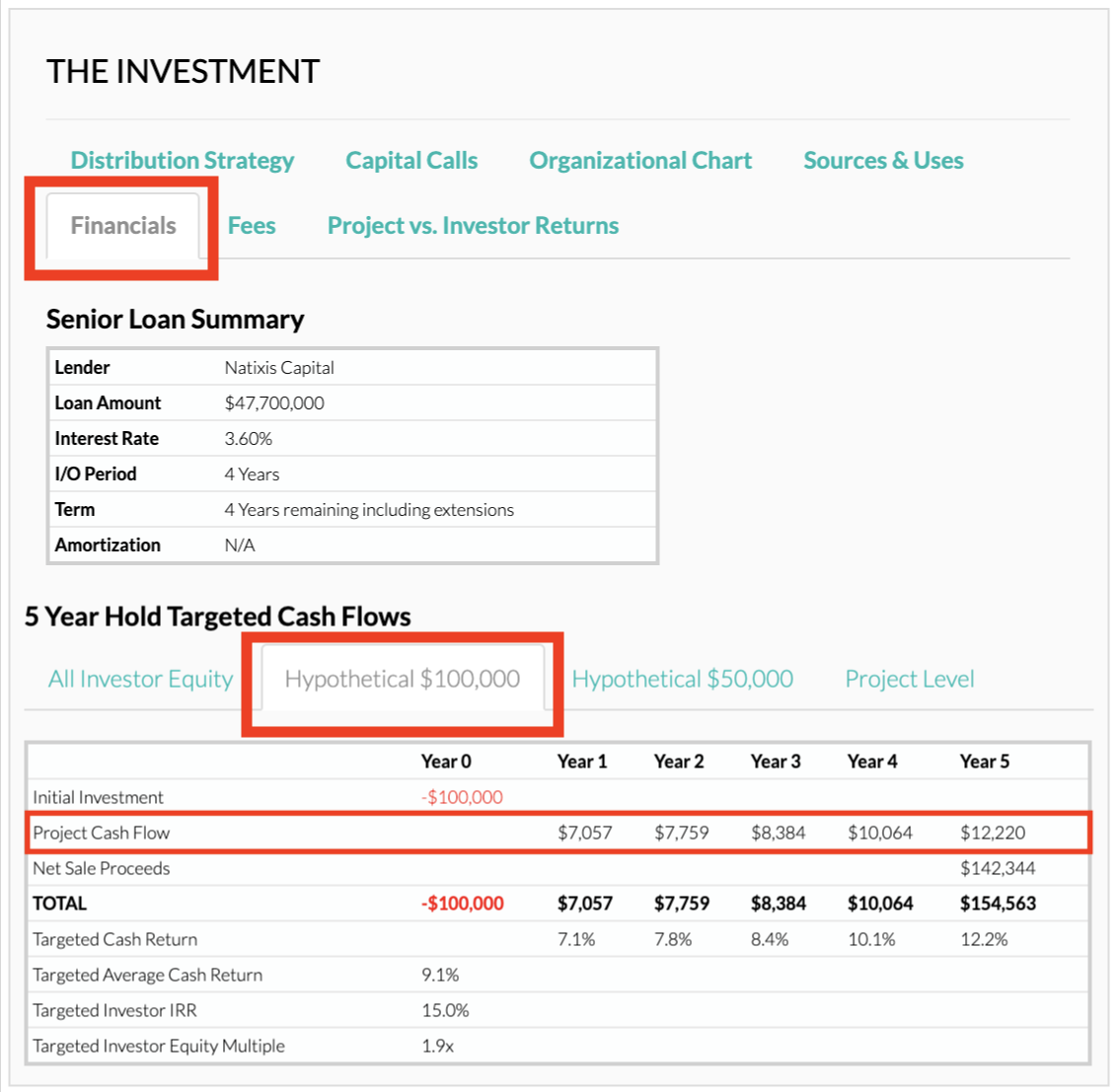This screenshot has width=1118, height=1092.
Task: Click Project Cash Flow Year 5 value $12,220
Action: pos(993,833)
